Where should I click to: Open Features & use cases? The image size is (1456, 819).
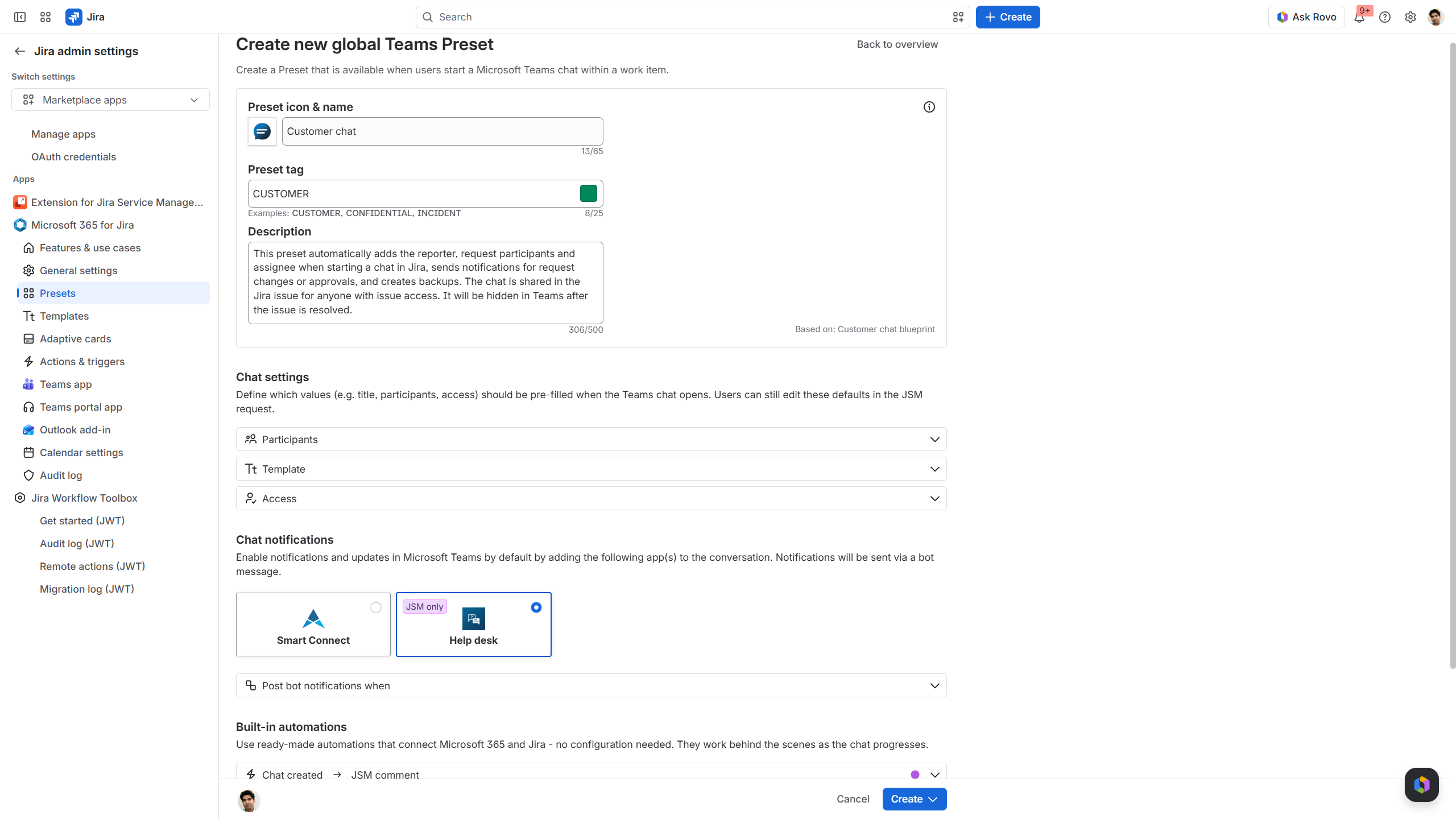click(113, 247)
